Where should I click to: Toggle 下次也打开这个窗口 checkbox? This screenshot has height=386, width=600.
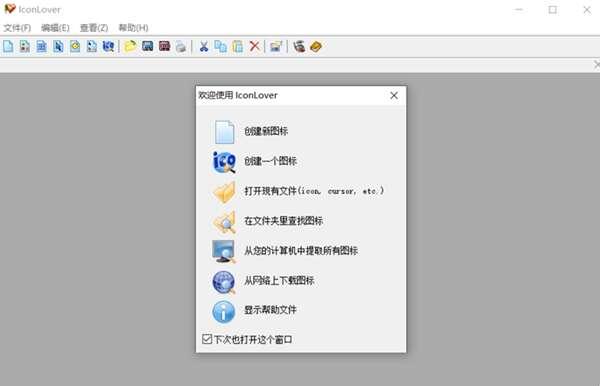pos(207,339)
